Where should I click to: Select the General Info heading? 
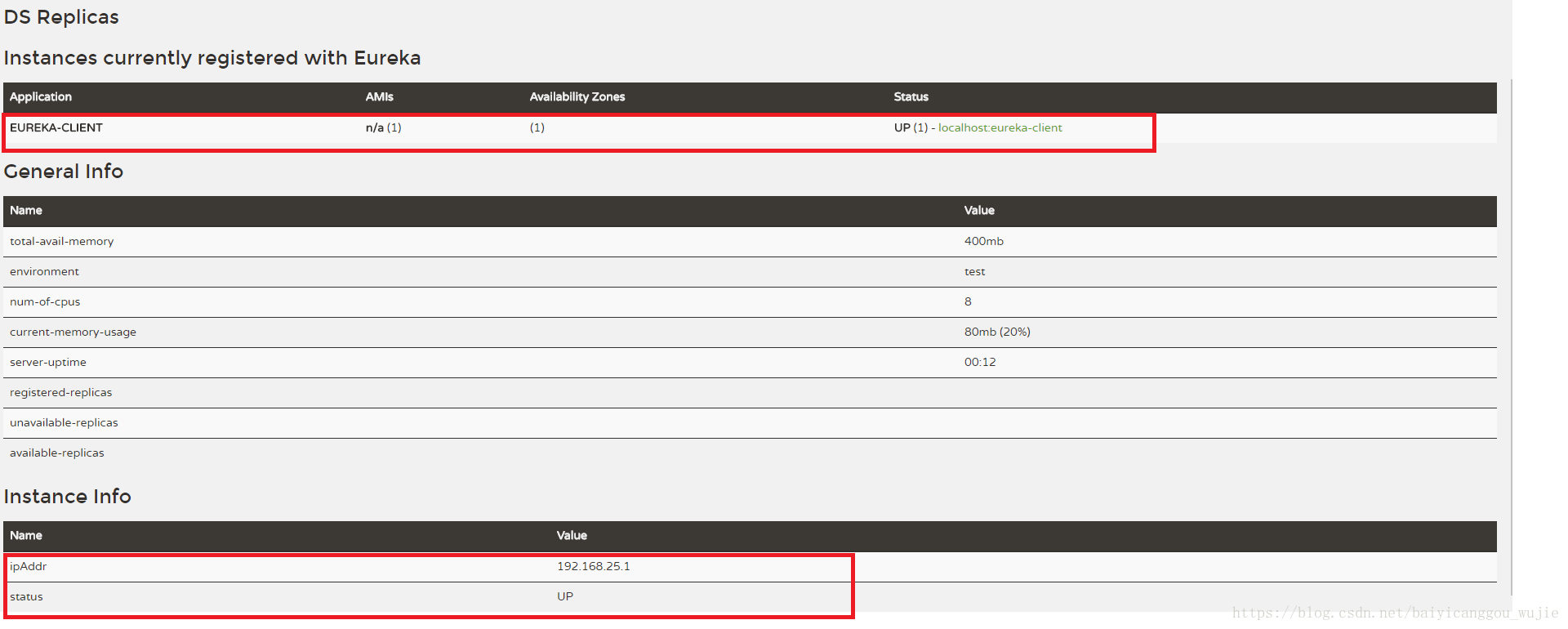[64, 172]
